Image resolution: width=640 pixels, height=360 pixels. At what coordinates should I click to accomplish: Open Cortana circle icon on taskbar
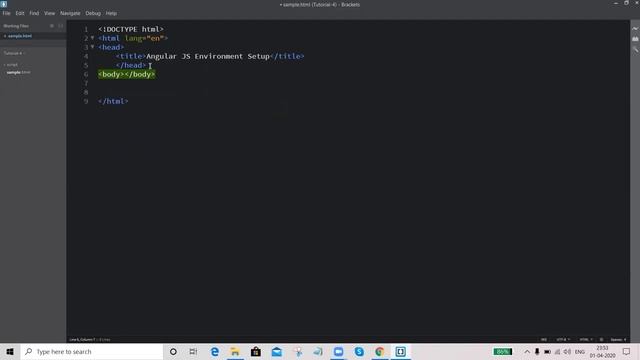coord(173,351)
